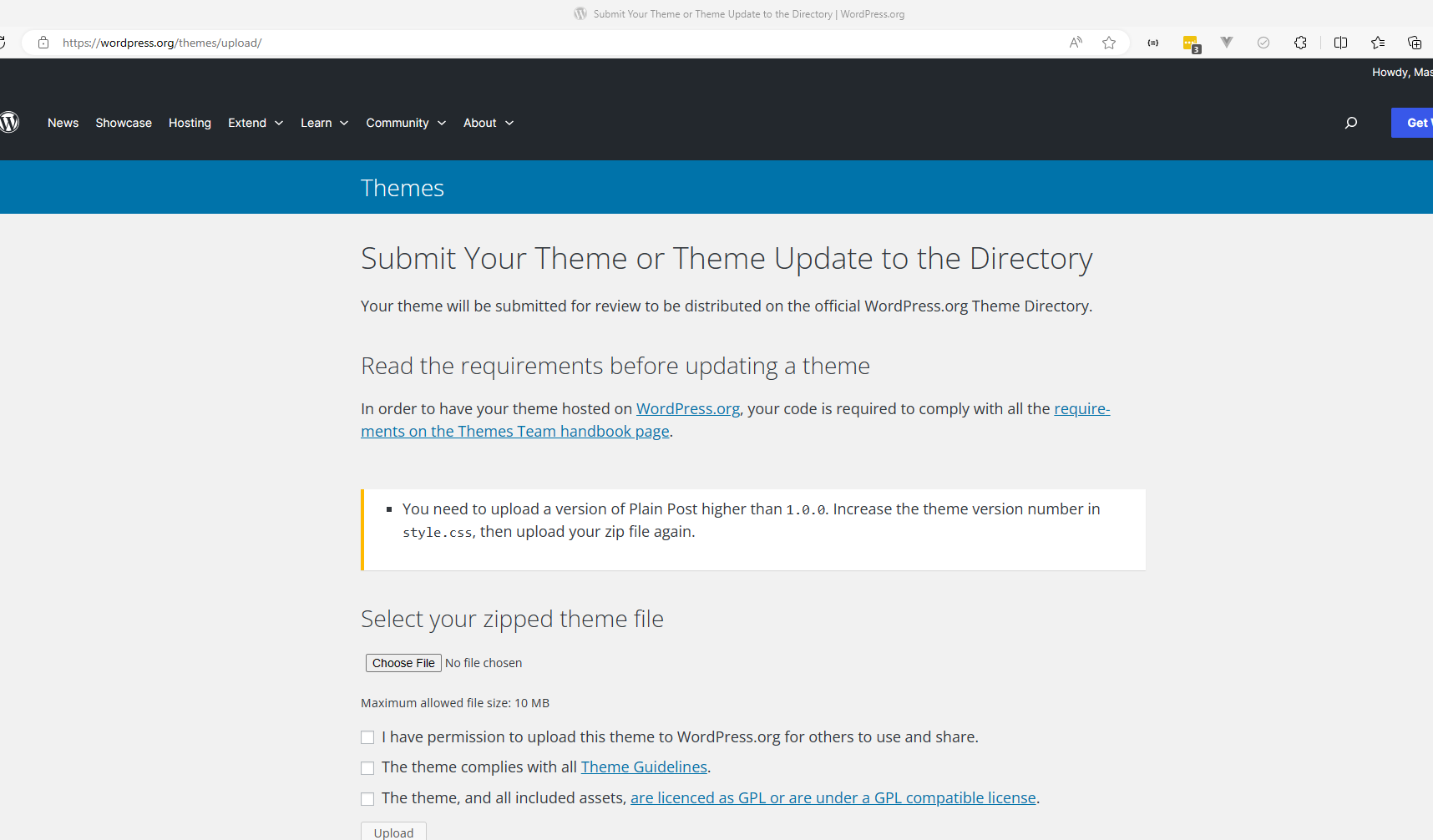Click the 'Select your zipped theme file' heading

coord(512,619)
